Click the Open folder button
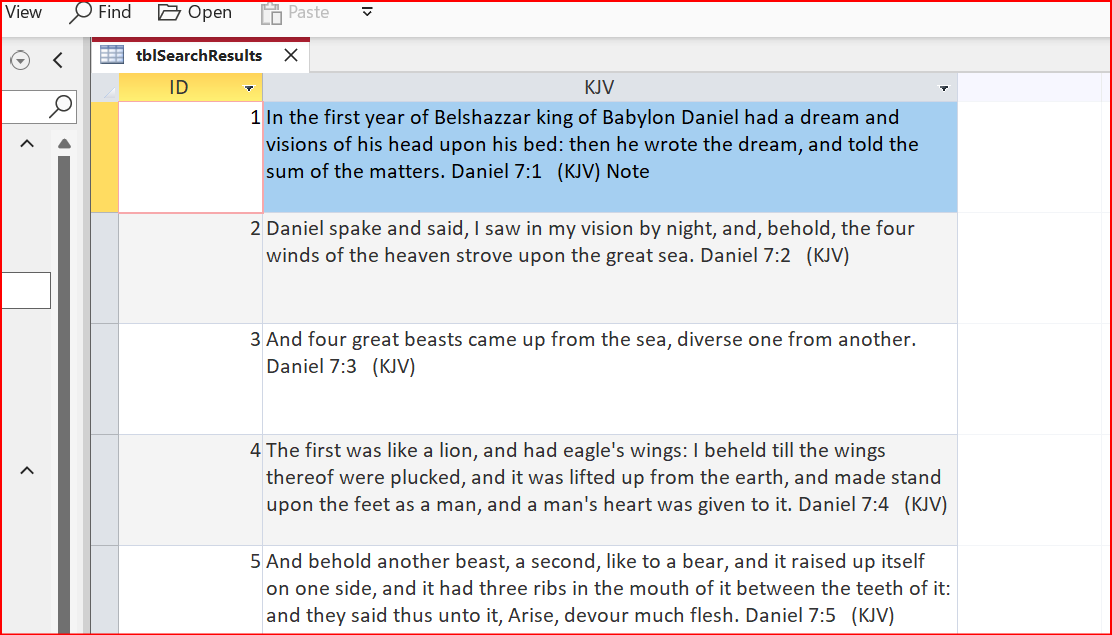 [195, 13]
